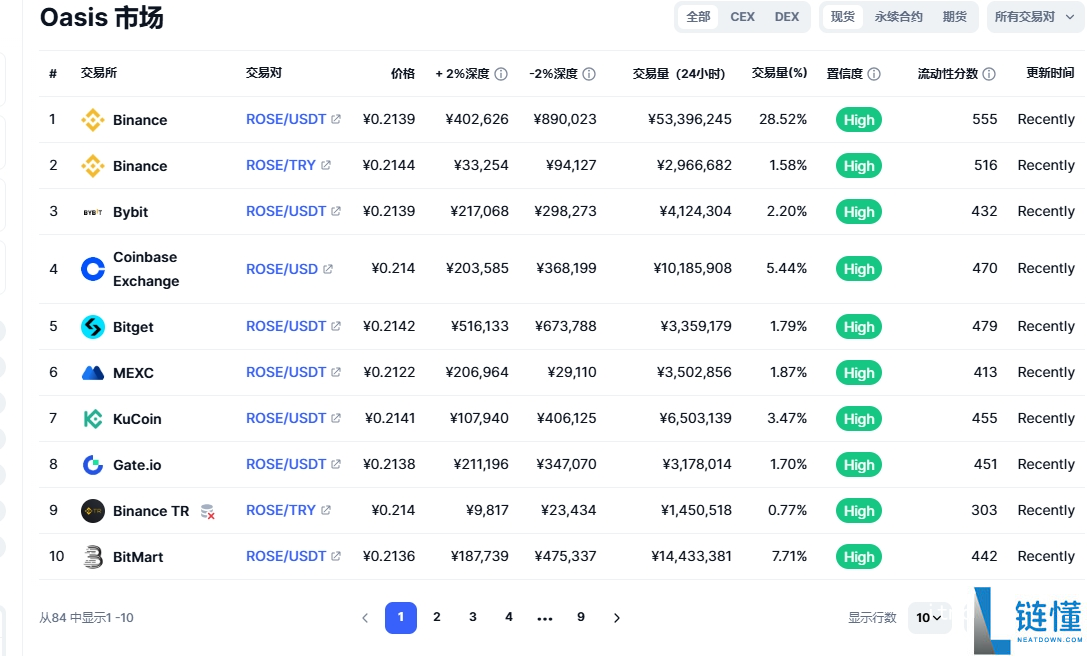The image size is (1087, 656).
Task: Go to page 4
Action: click(x=509, y=616)
